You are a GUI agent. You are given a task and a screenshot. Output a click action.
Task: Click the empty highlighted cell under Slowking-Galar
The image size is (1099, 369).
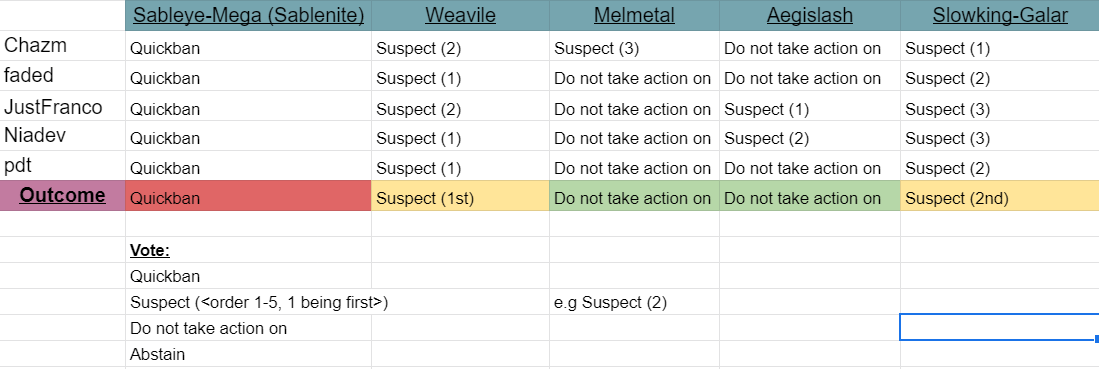click(x=999, y=328)
